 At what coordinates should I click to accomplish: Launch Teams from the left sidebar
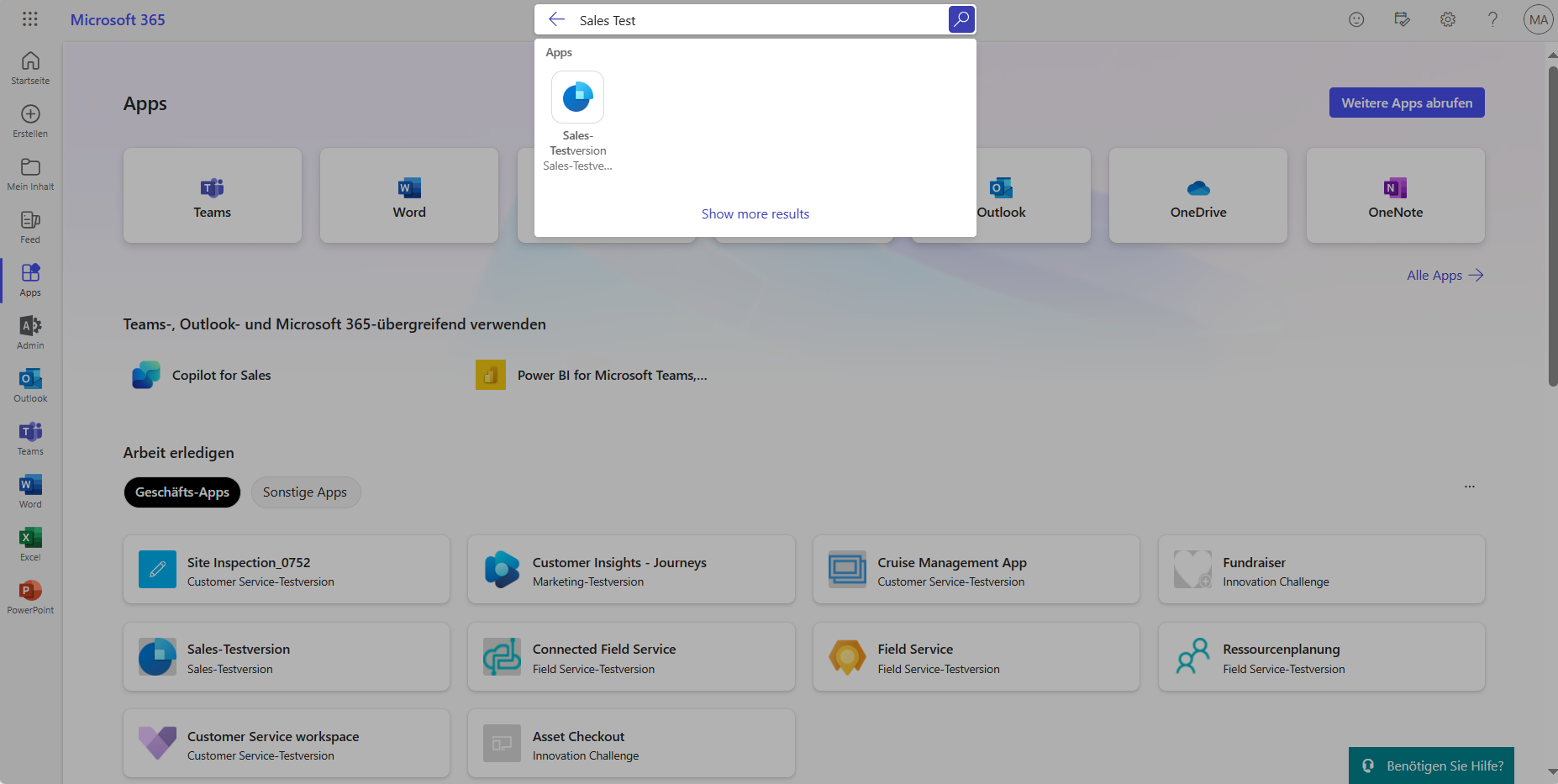(x=30, y=439)
